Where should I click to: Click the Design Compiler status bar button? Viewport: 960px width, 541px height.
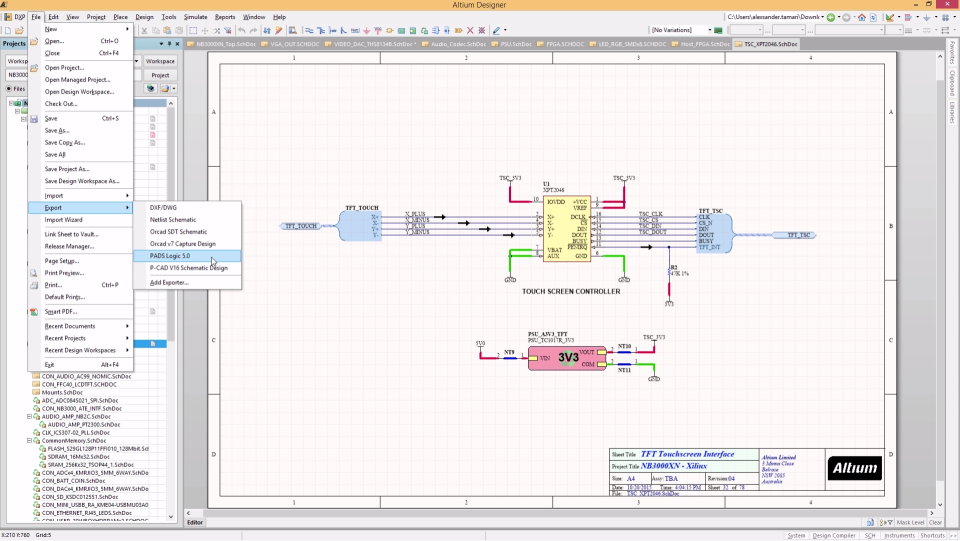(834, 535)
